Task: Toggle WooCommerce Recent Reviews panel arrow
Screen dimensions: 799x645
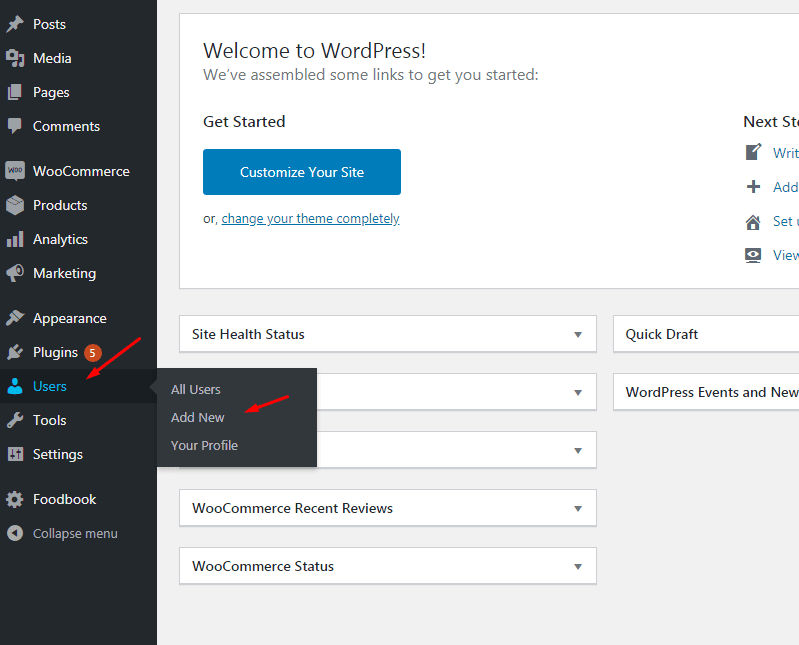Action: click(x=577, y=508)
